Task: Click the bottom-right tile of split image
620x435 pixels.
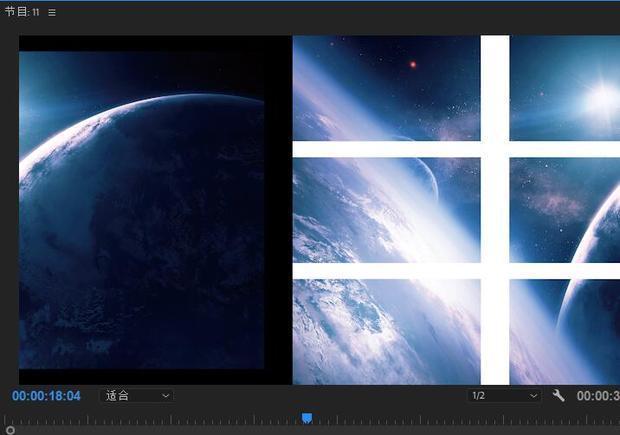Action: pos(564,331)
